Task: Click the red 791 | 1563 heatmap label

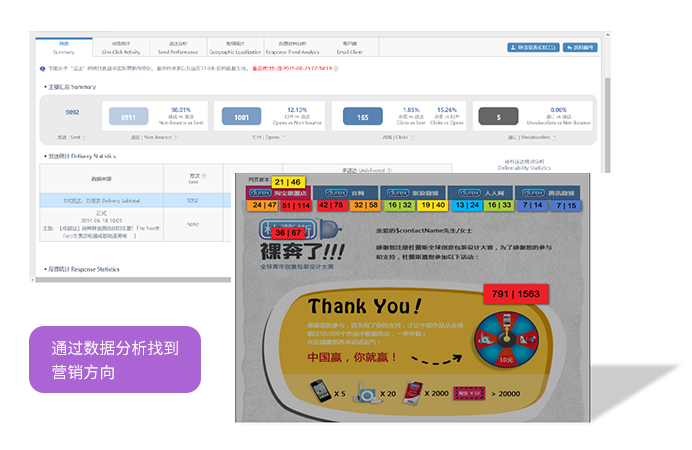Action: coord(516,294)
